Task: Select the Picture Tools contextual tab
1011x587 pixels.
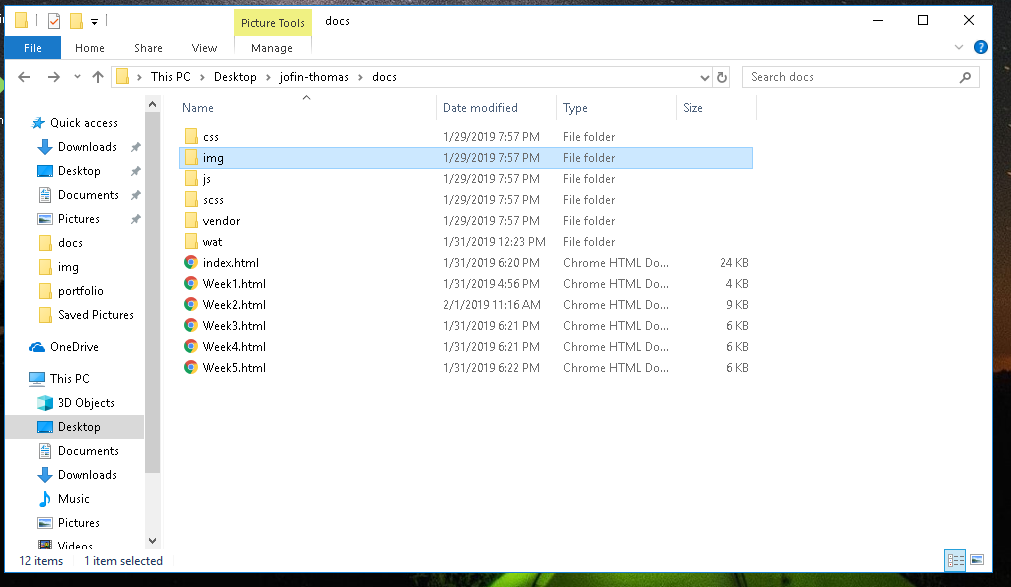Action: coord(273,23)
